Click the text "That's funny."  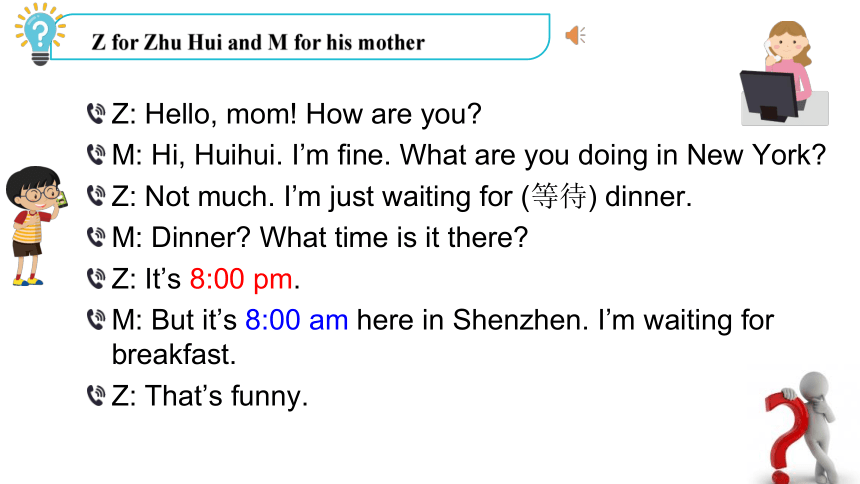(x=227, y=396)
